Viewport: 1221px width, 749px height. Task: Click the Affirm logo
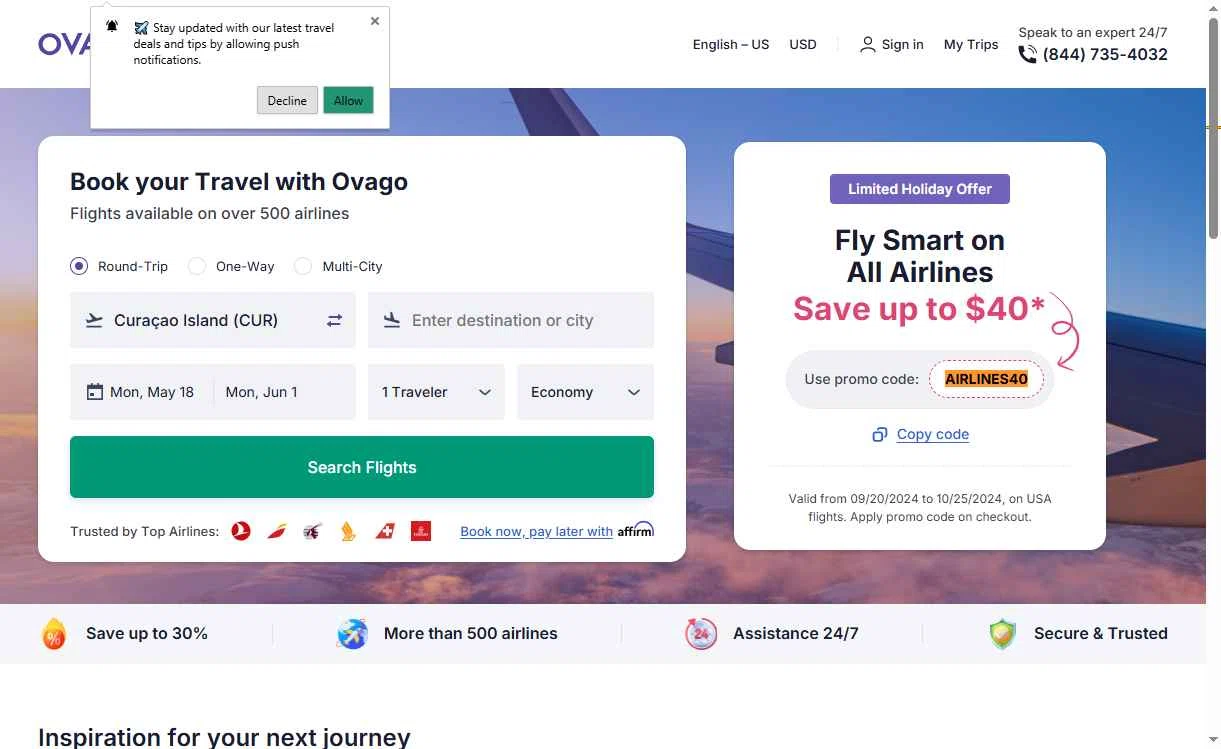coord(635,530)
